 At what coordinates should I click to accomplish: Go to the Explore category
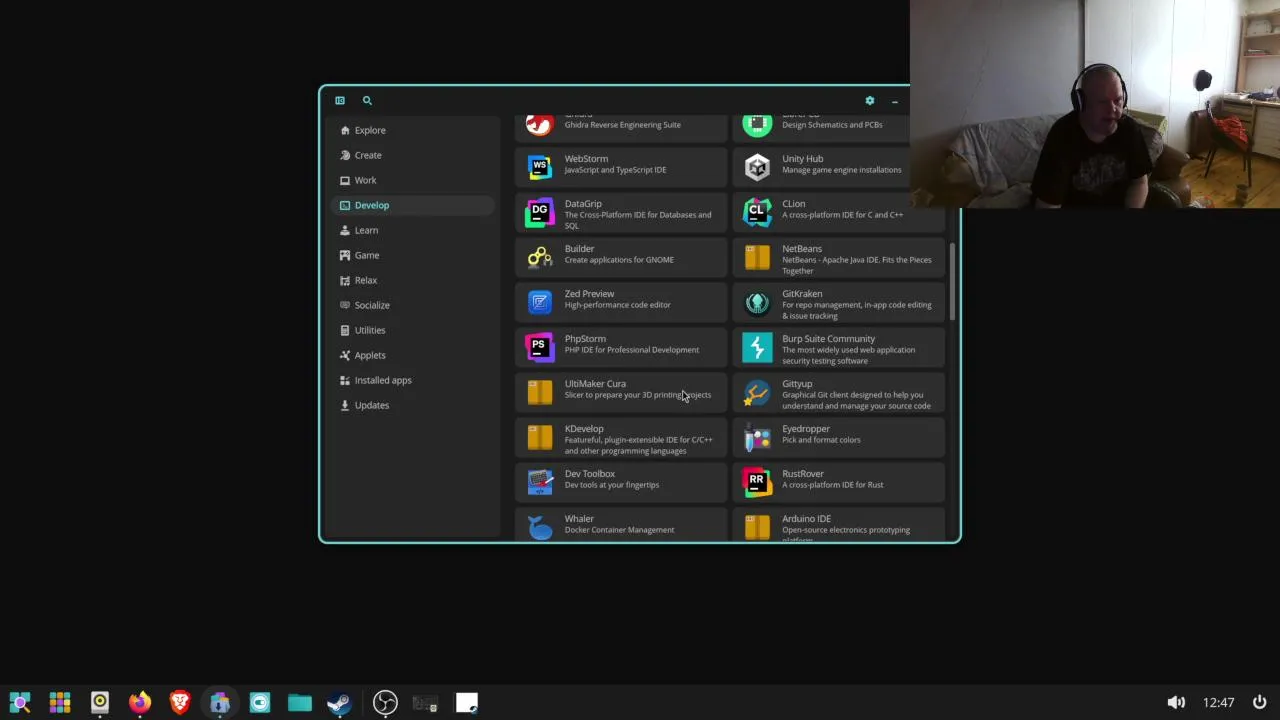pos(411,130)
